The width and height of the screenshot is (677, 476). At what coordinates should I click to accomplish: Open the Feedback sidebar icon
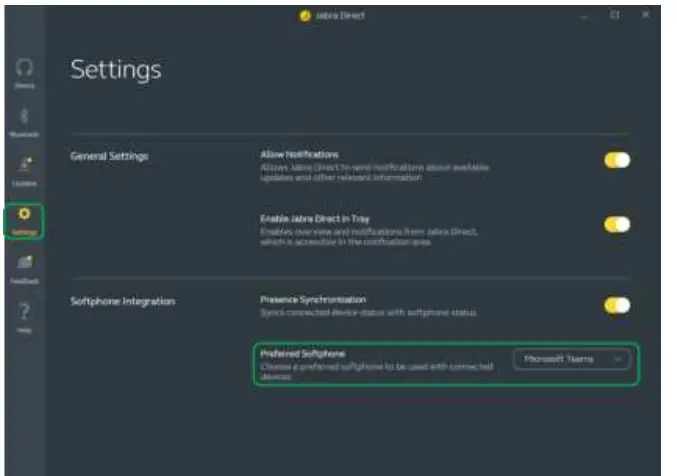25,263
